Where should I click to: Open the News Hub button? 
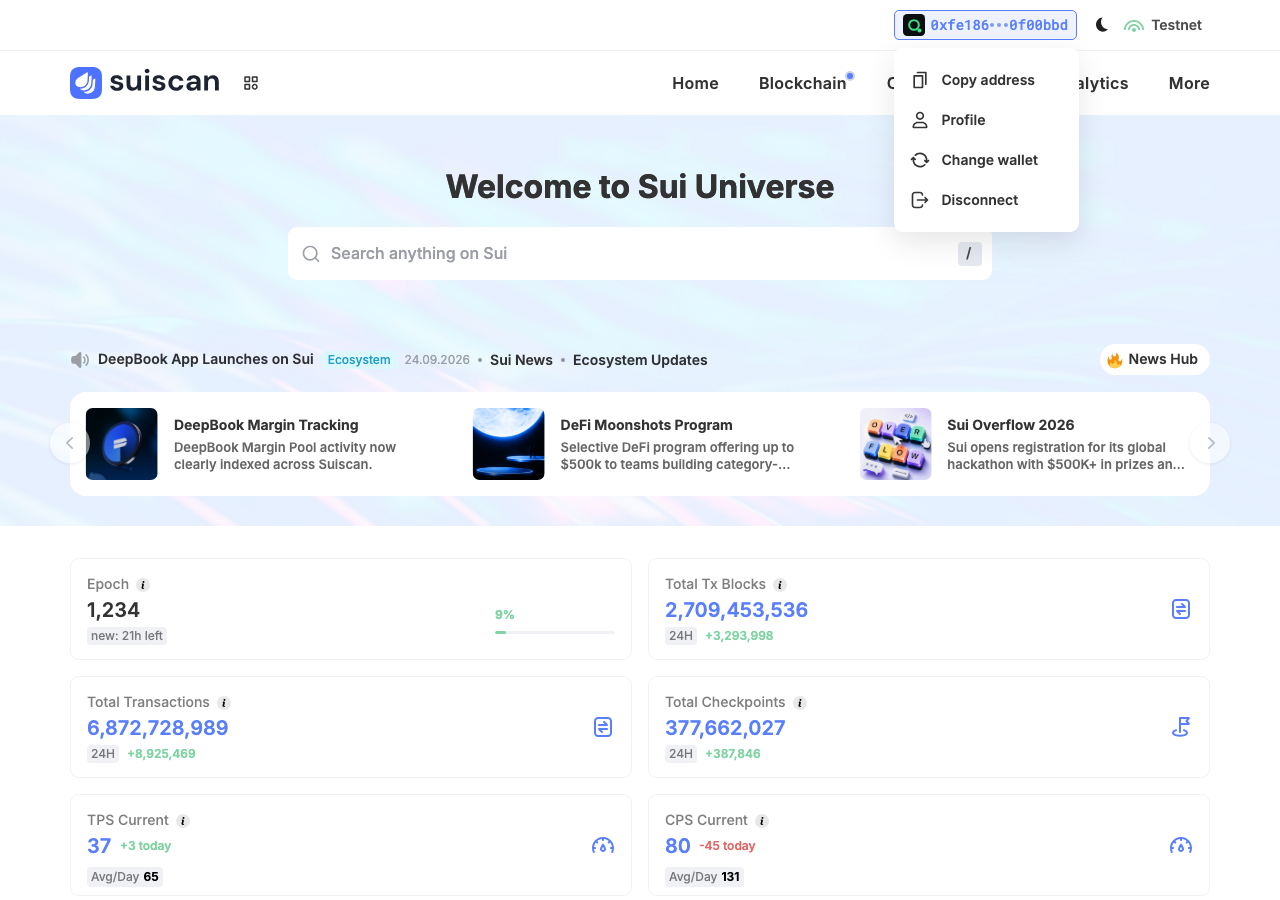point(1155,359)
